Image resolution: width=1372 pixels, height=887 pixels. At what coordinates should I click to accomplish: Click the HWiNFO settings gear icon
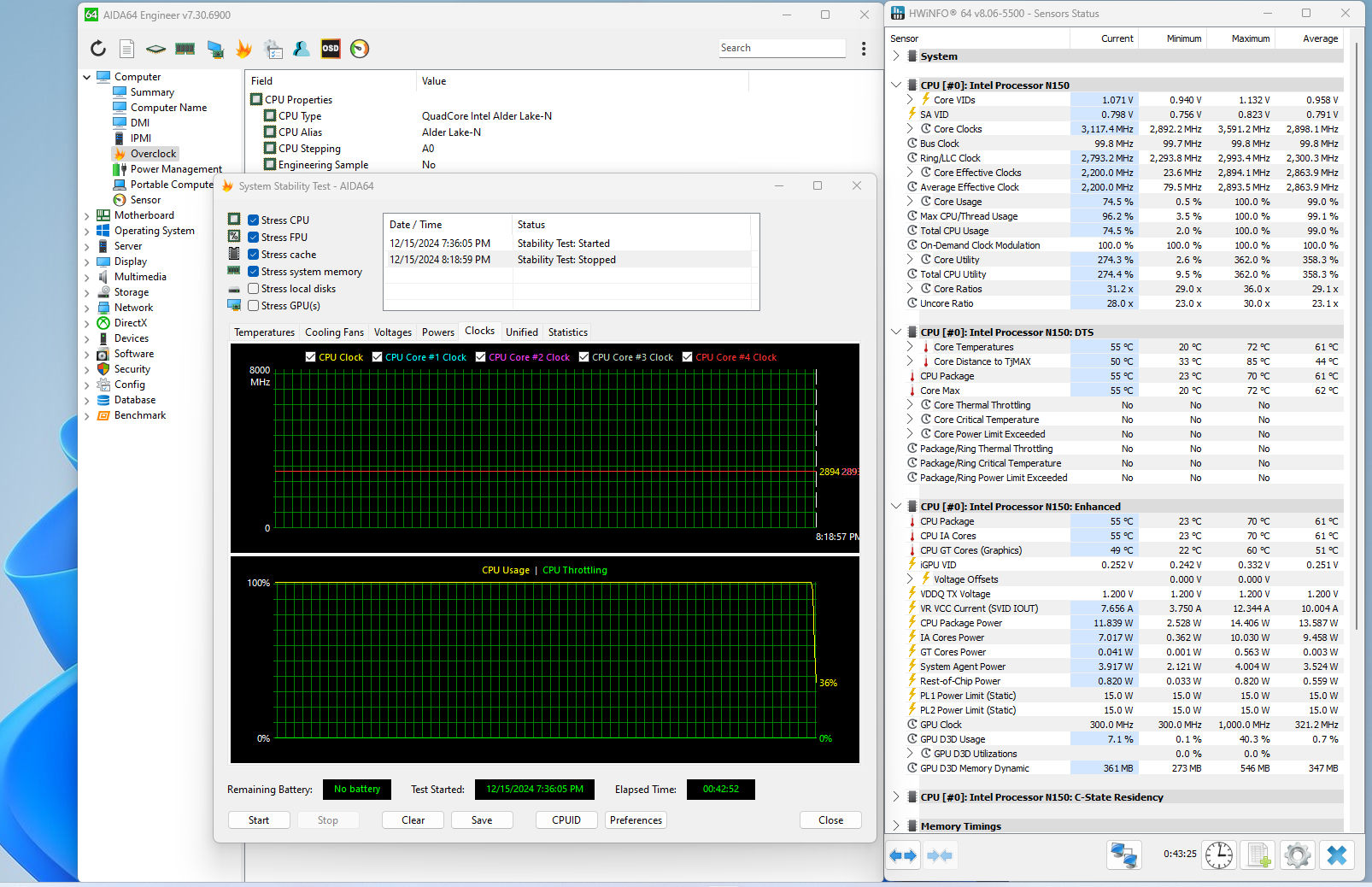1297,855
